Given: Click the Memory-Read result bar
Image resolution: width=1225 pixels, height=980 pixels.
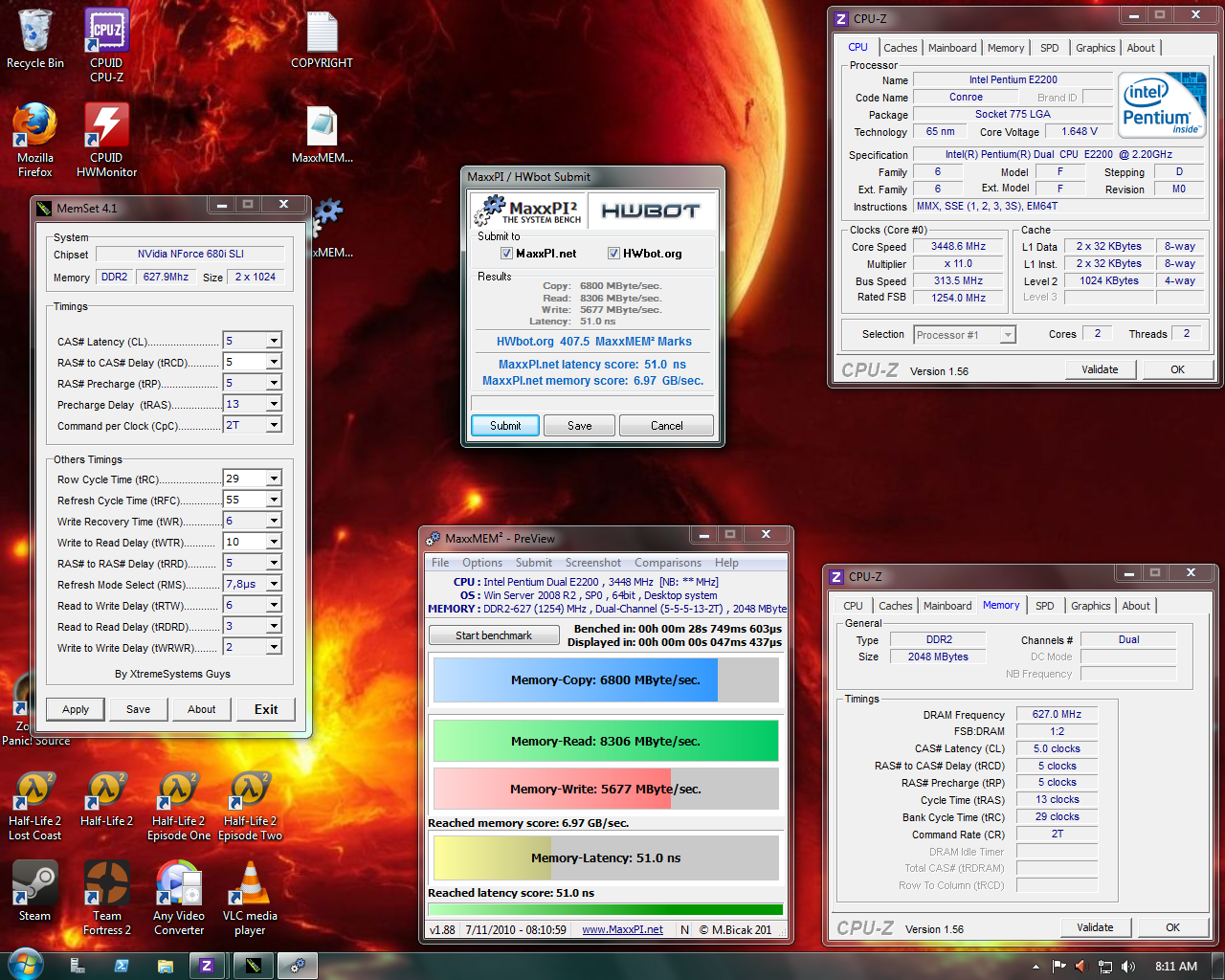Looking at the screenshot, I should pos(606,741).
